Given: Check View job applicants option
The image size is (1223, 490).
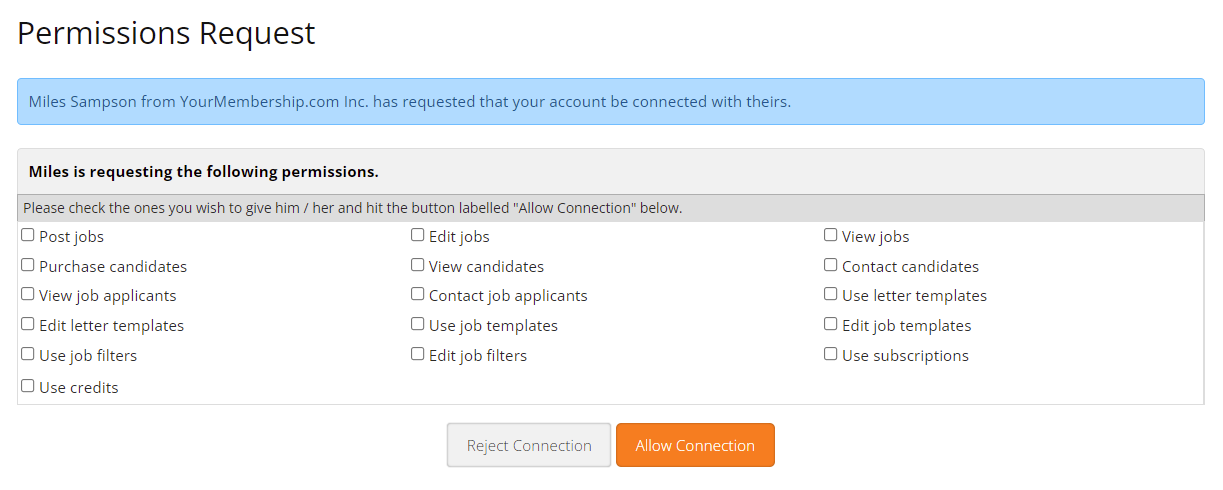Looking at the screenshot, I should point(28,295).
